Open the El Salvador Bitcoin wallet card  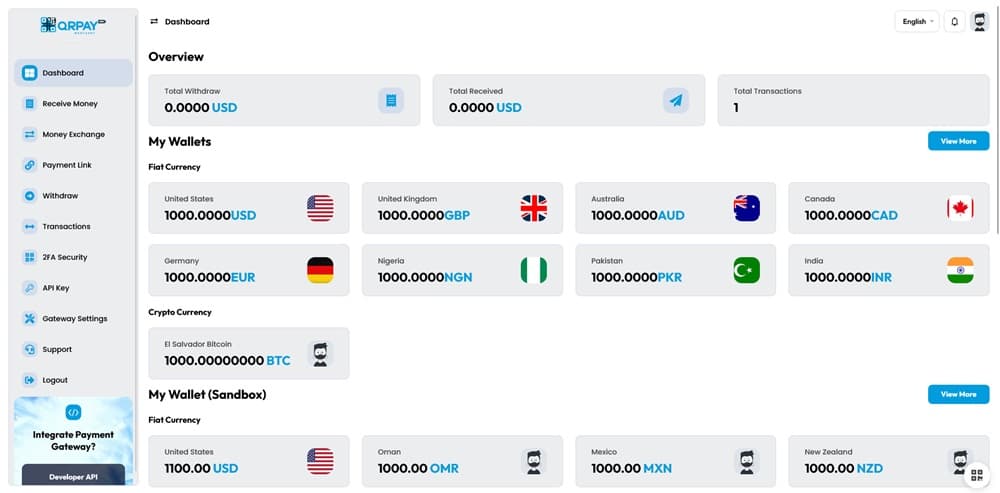[x=248, y=353]
